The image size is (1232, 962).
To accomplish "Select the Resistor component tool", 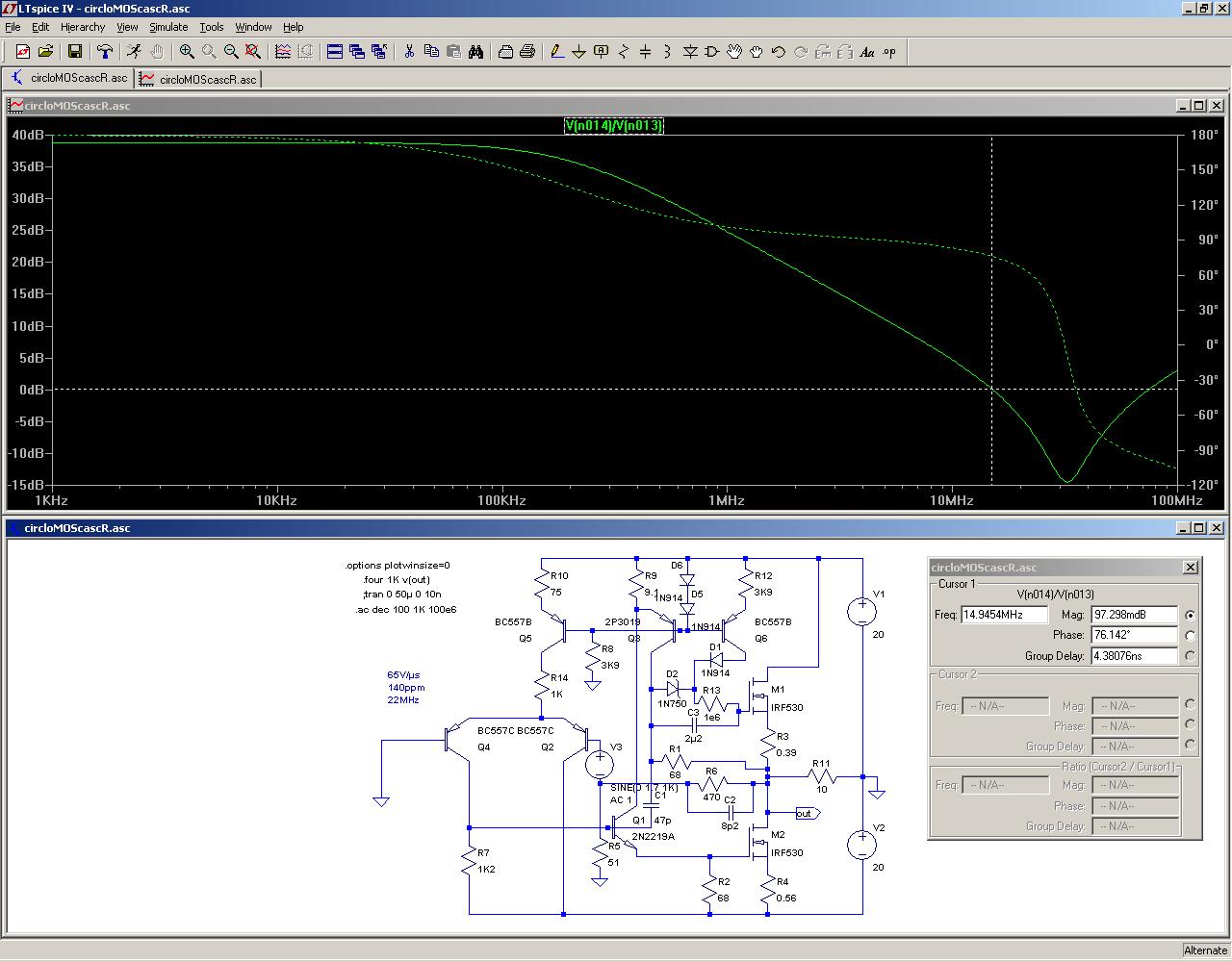I will (x=624, y=52).
